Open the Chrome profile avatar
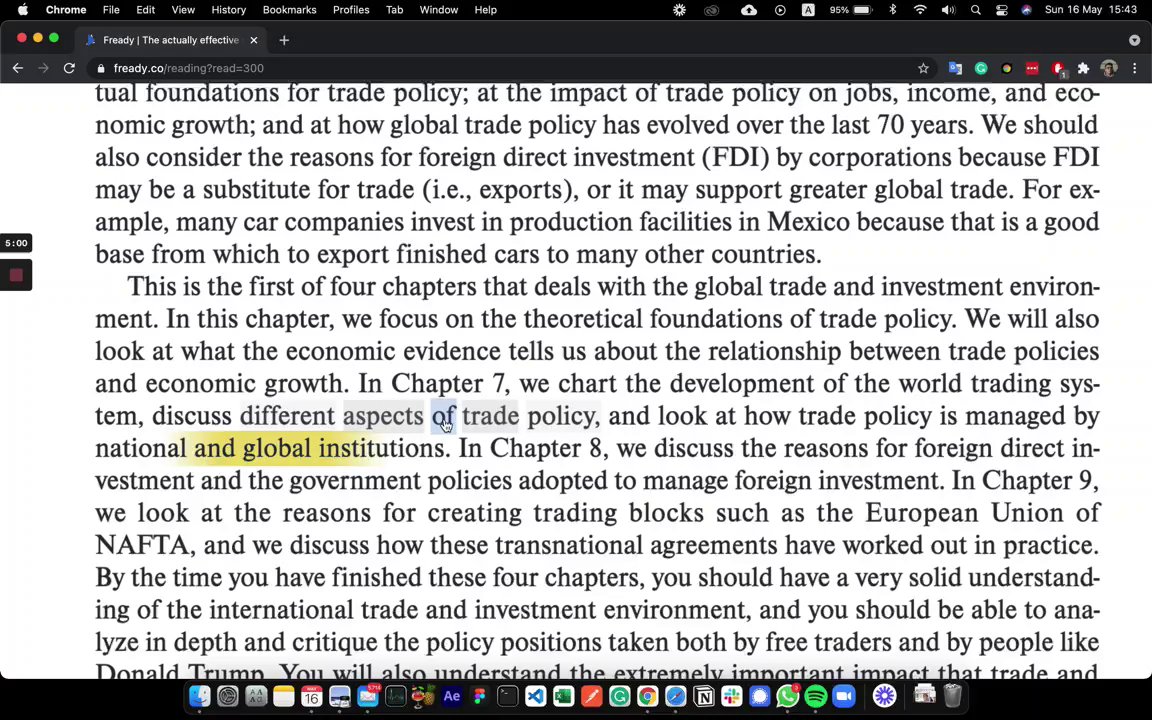This screenshot has height=720, width=1152. coord(1109,68)
